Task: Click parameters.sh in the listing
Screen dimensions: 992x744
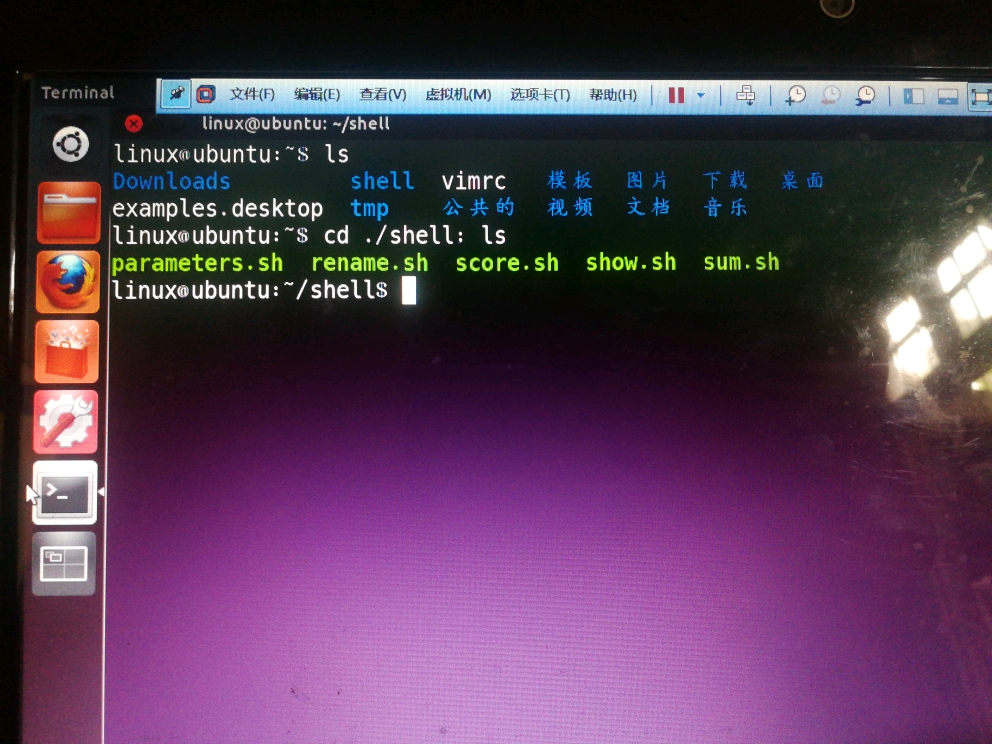Action: click(197, 263)
